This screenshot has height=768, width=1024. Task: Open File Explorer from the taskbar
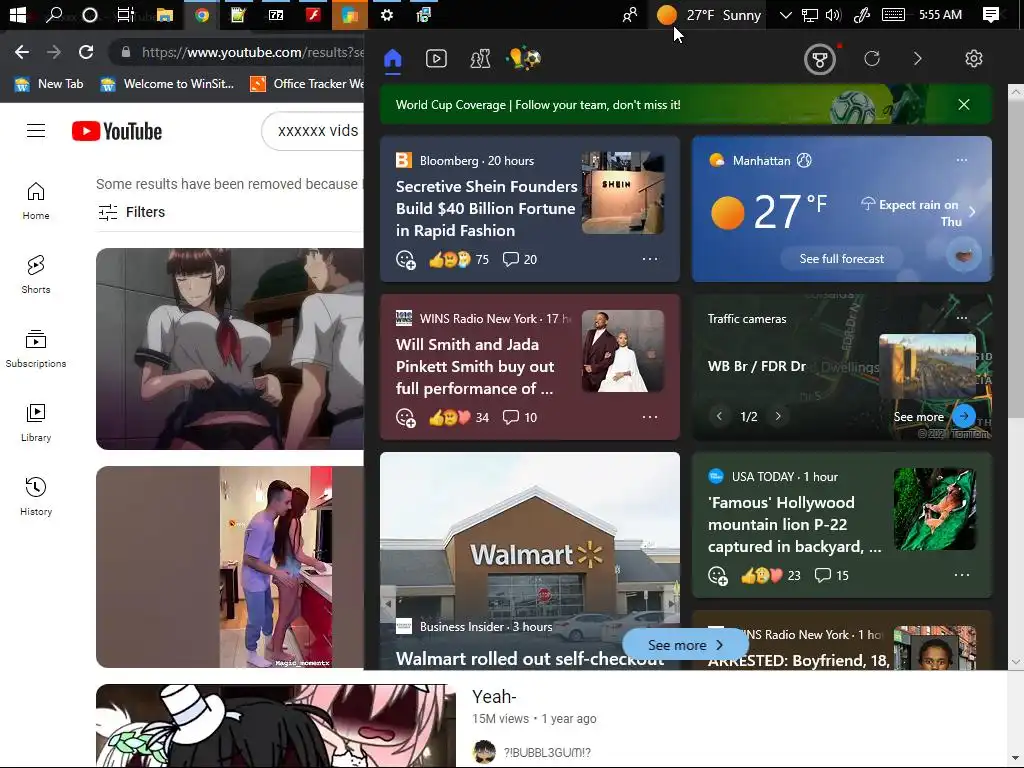tap(165, 14)
